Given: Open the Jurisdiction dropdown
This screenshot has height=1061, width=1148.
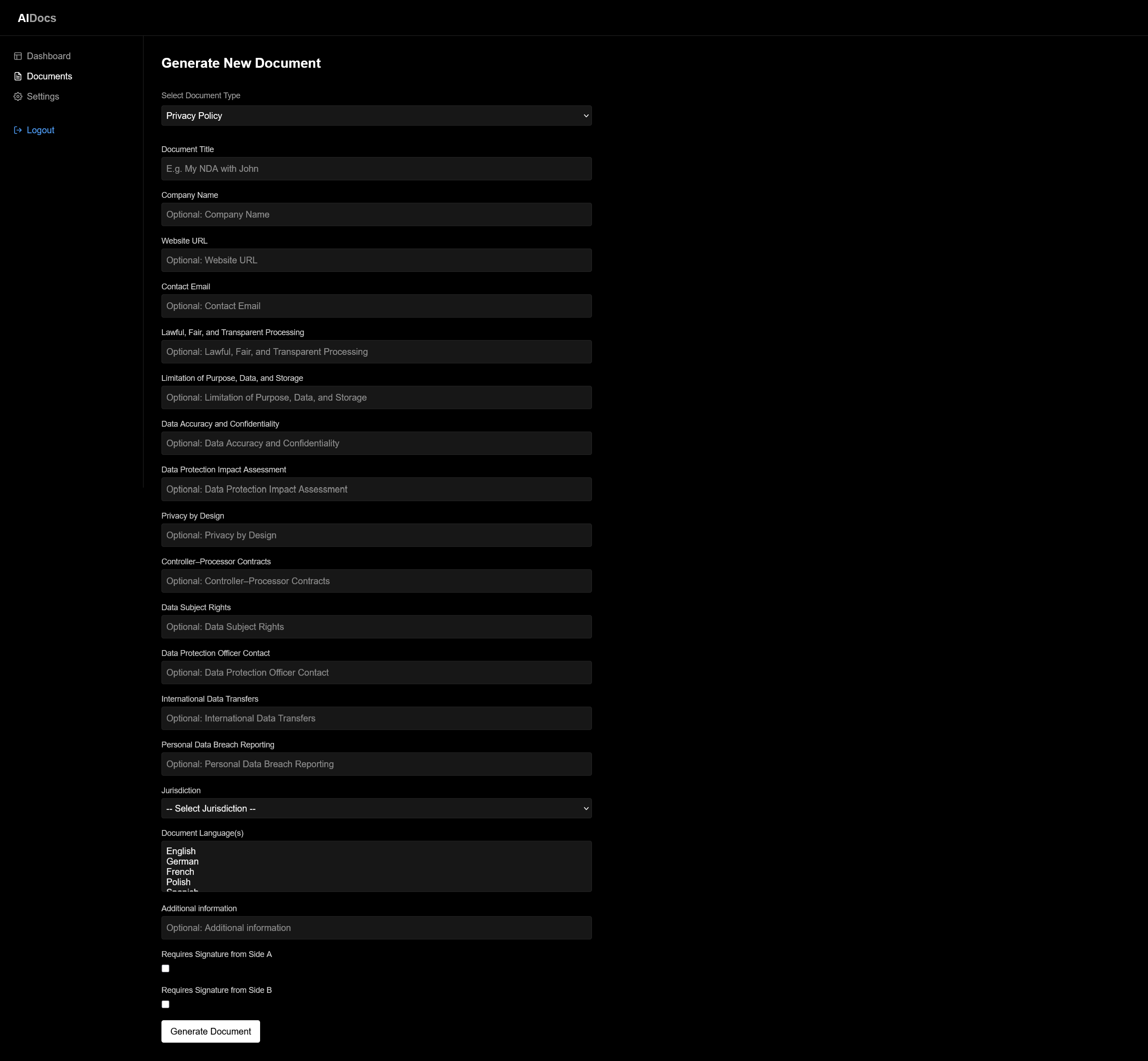Looking at the screenshot, I should pos(376,808).
